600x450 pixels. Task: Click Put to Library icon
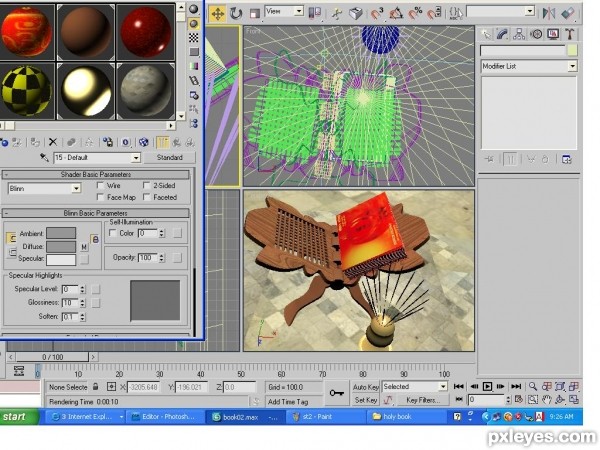[x=108, y=142]
